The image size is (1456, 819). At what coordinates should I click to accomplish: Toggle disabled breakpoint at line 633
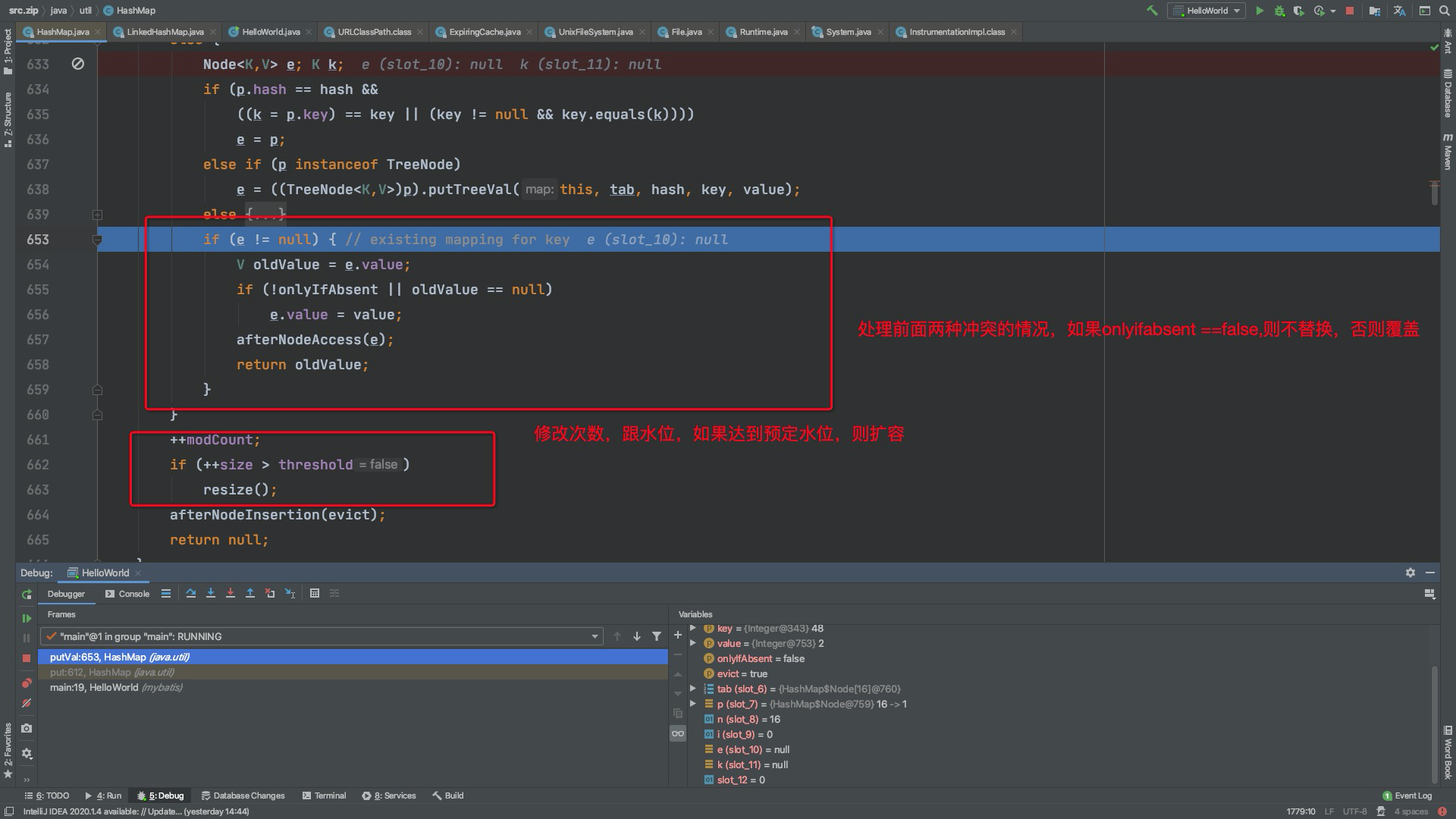pos(77,64)
